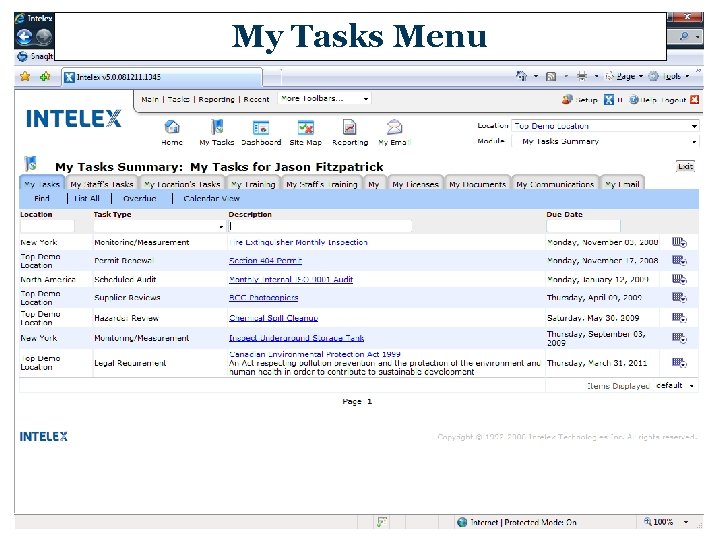Open the Print options dropdown arrow

click(x=596, y=76)
